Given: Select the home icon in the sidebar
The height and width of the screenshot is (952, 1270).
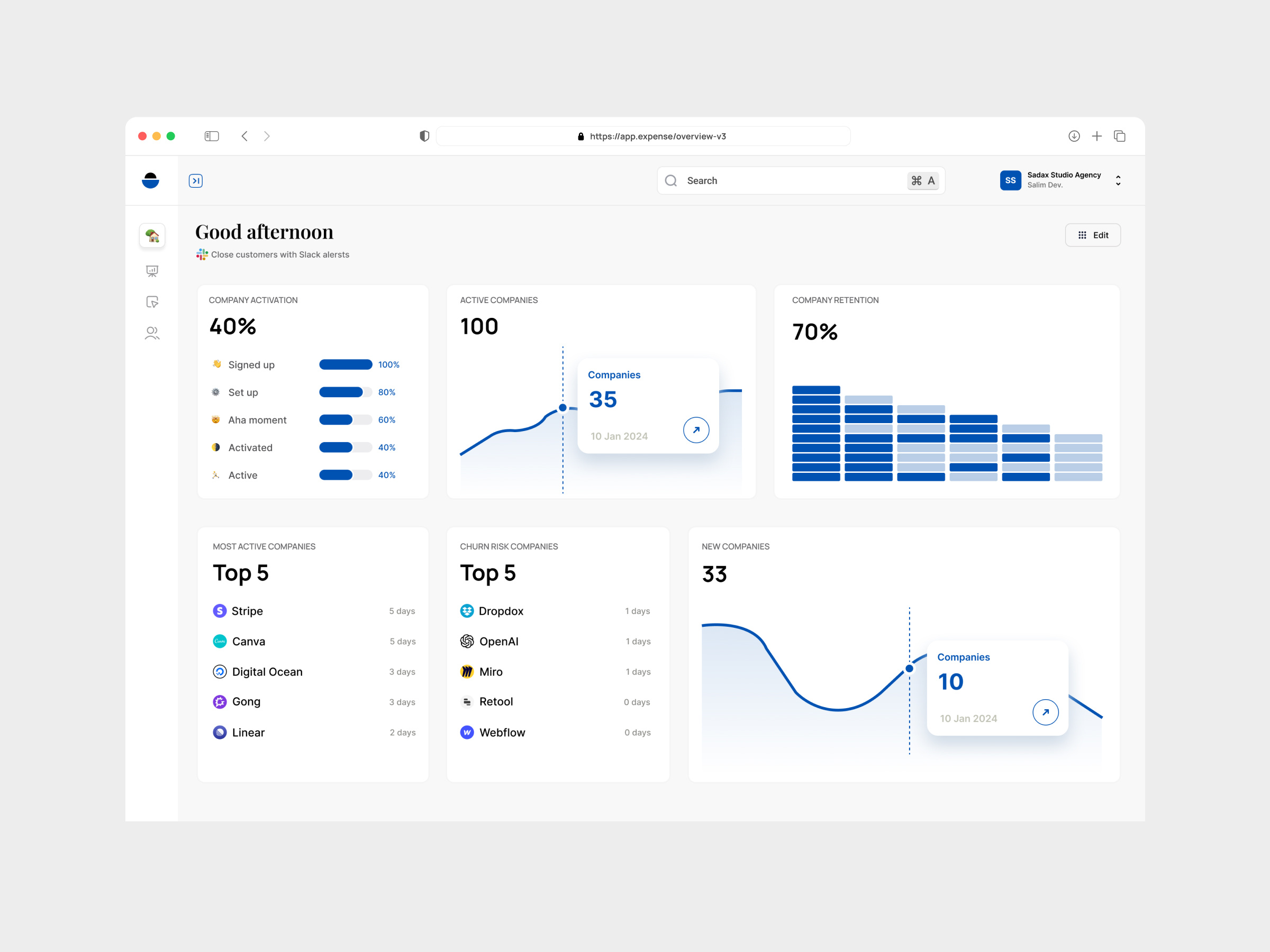Looking at the screenshot, I should pyautogui.click(x=151, y=235).
